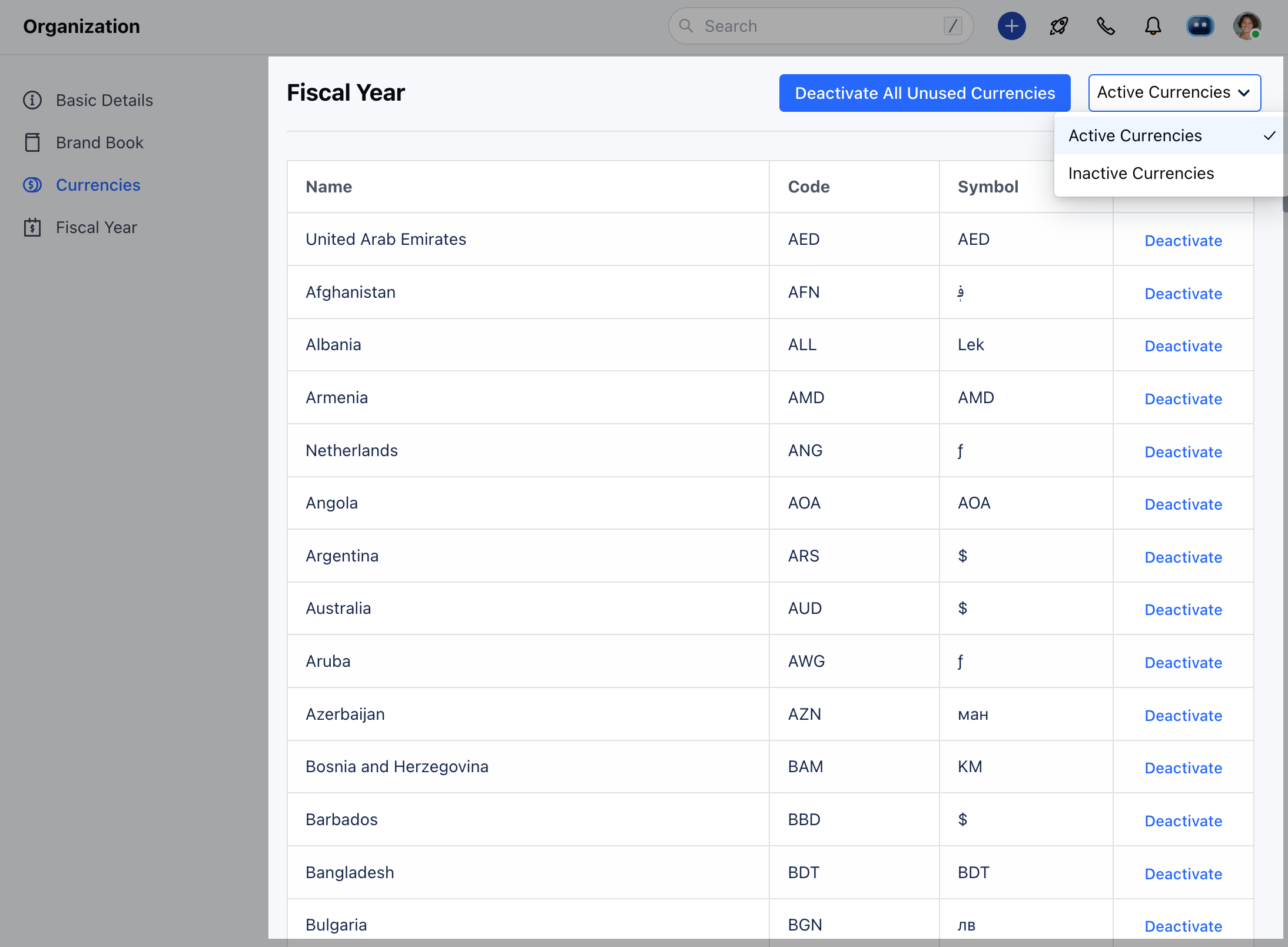Viewport: 1288px width, 947px height.
Task: Deactivate the Bangladesh BDT currency
Action: coord(1183,874)
